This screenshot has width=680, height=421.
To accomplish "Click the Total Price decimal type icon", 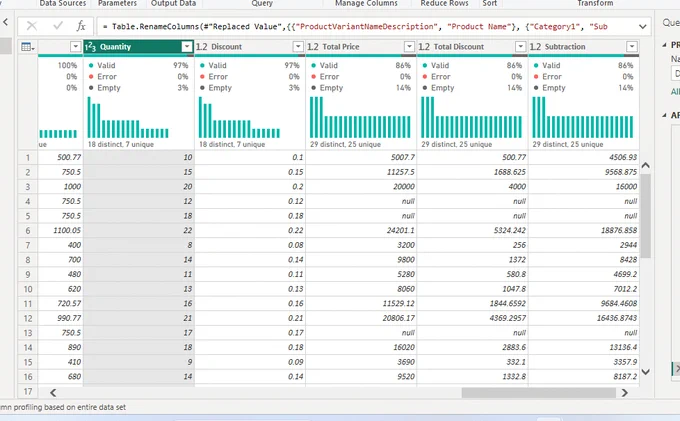I will tap(313, 47).
